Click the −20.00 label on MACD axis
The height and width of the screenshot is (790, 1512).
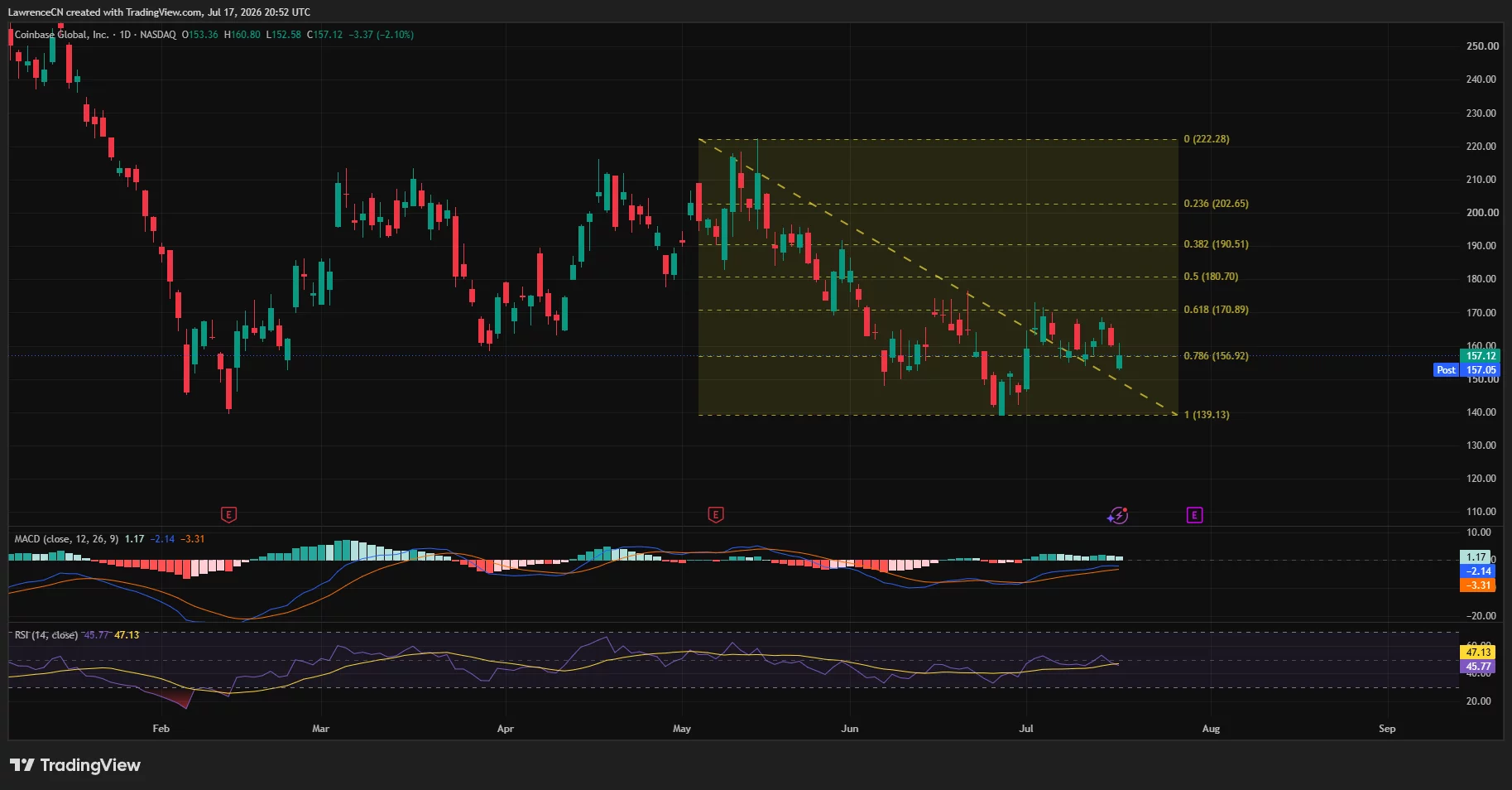pyautogui.click(x=1481, y=616)
